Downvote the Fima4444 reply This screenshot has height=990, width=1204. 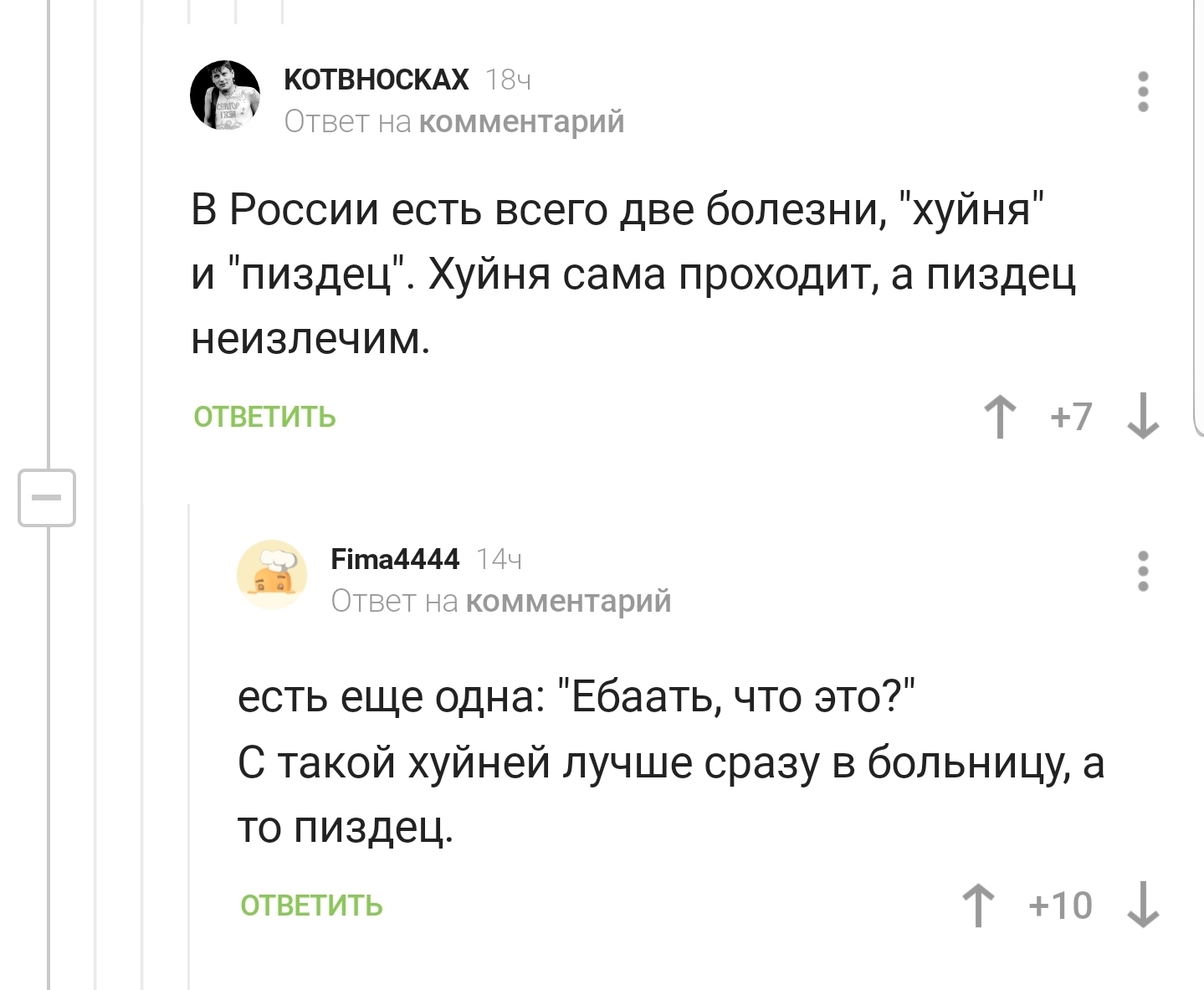pyautogui.click(x=1143, y=906)
